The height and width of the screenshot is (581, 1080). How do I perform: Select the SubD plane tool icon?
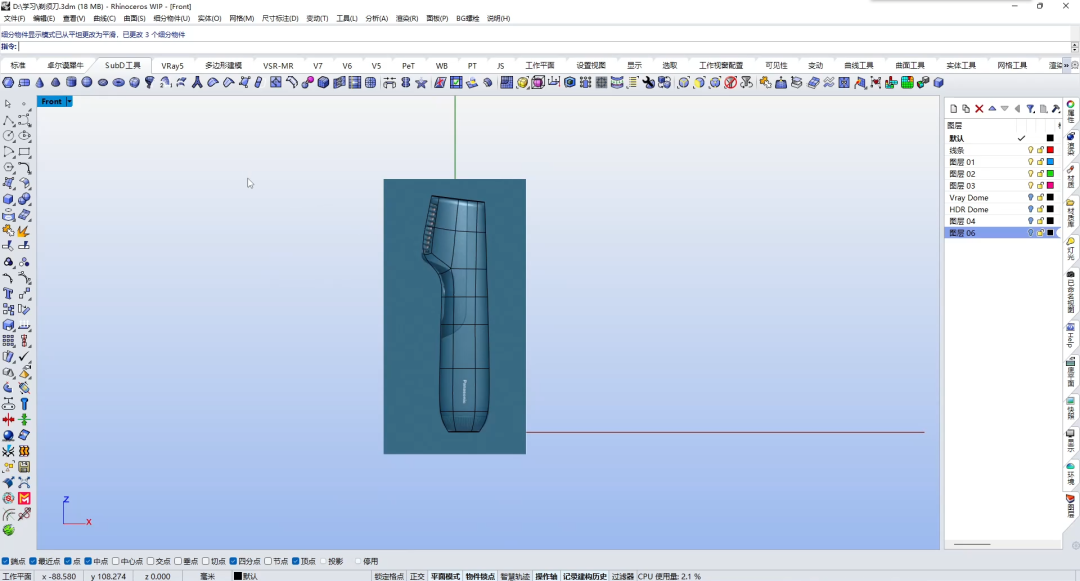coord(24,83)
